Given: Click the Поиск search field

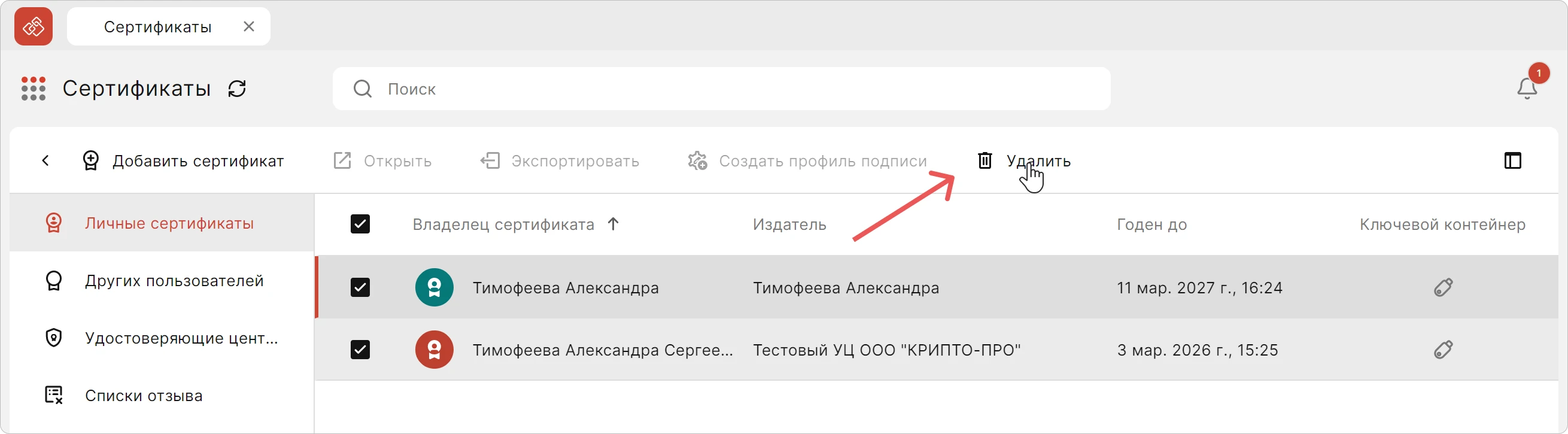Looking at the screenshot, I should (x=721, y=89).
